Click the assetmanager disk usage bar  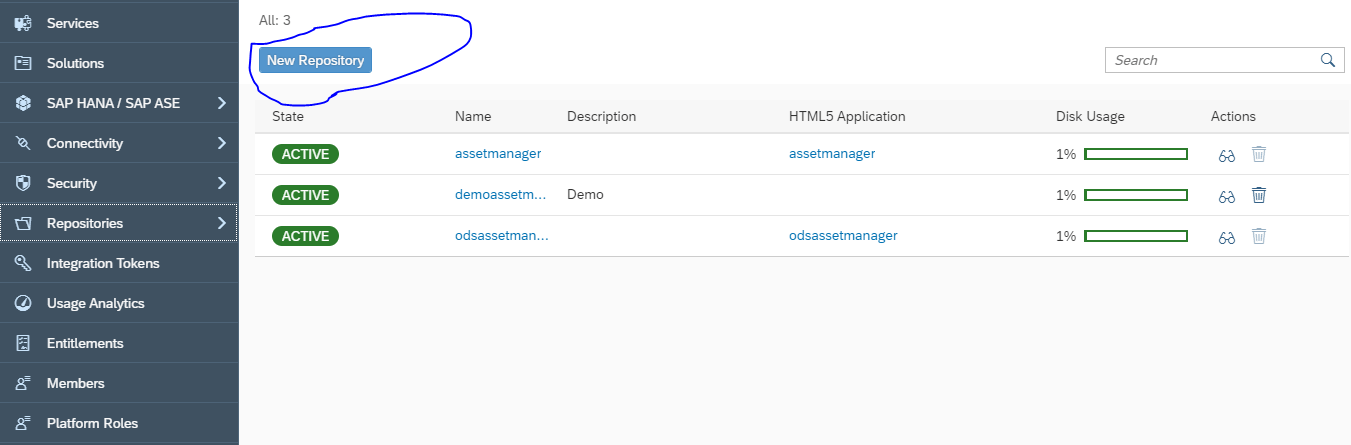pos(1136,154)
